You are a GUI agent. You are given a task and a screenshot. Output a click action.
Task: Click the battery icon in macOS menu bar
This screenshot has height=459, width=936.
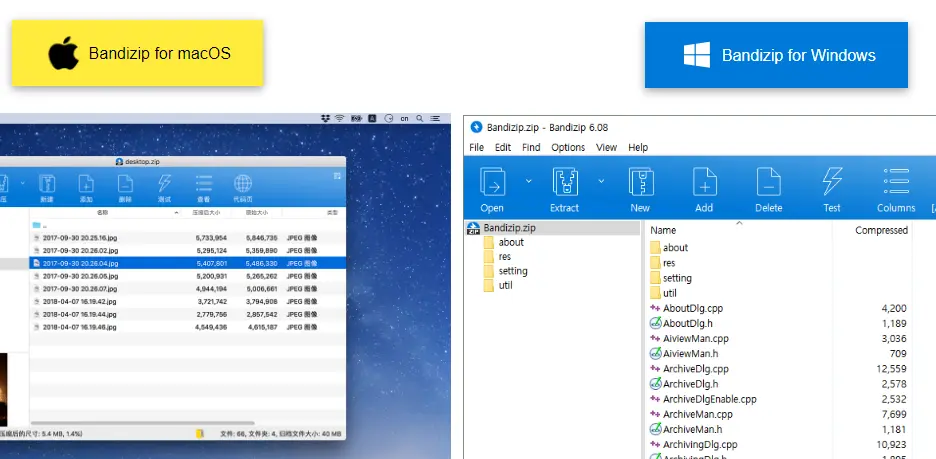[x=356, y=118]
